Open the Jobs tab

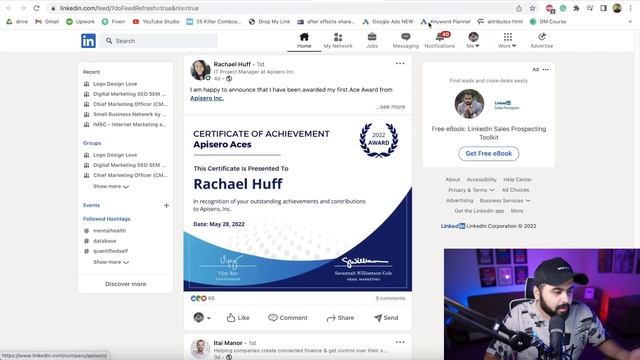coord(372,41)
